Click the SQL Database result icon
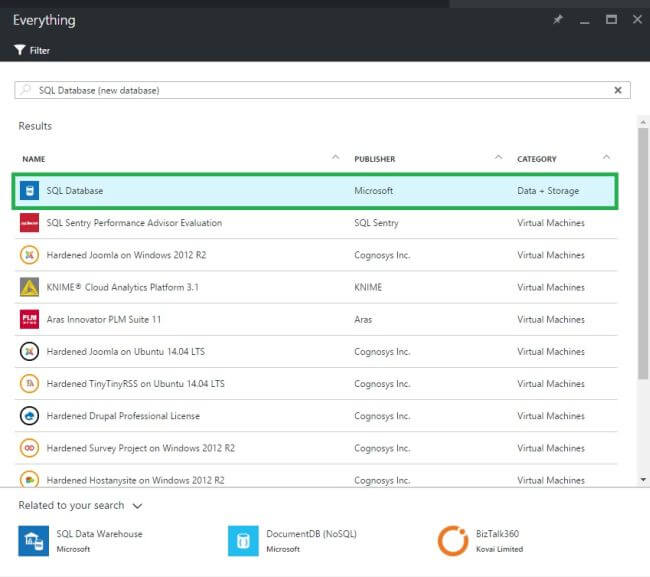Image resolution: width=650 pixels, height=577 pixels. [29, 191]
